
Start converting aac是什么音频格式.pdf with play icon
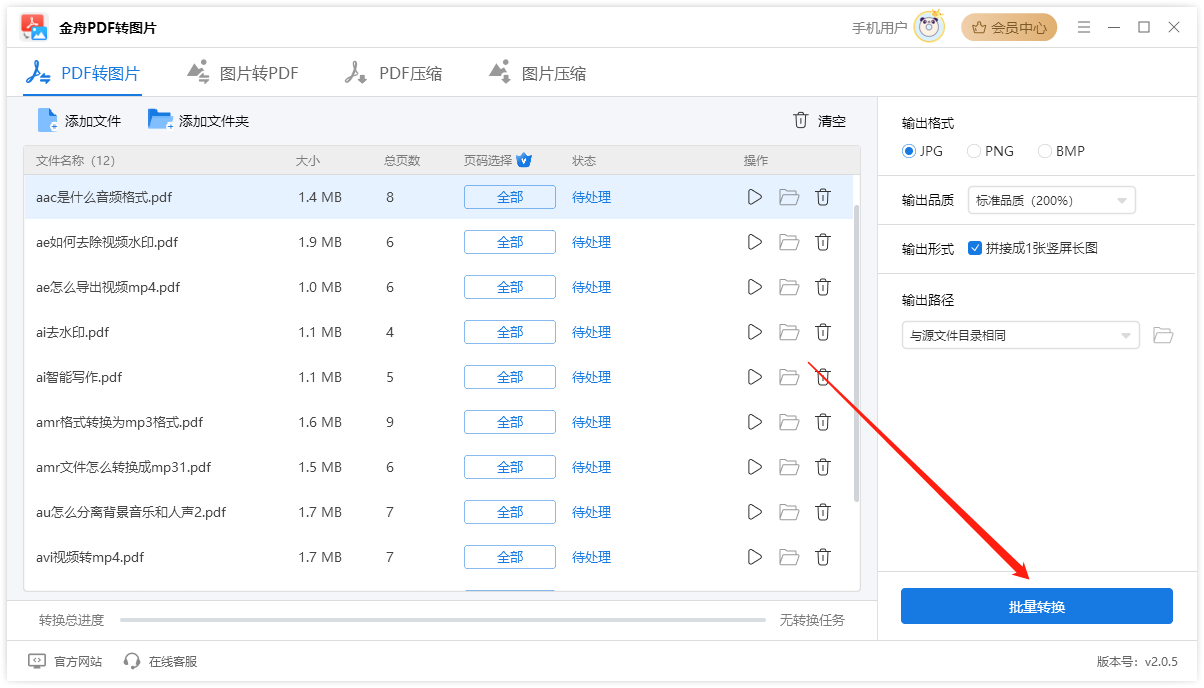point(755,197)
